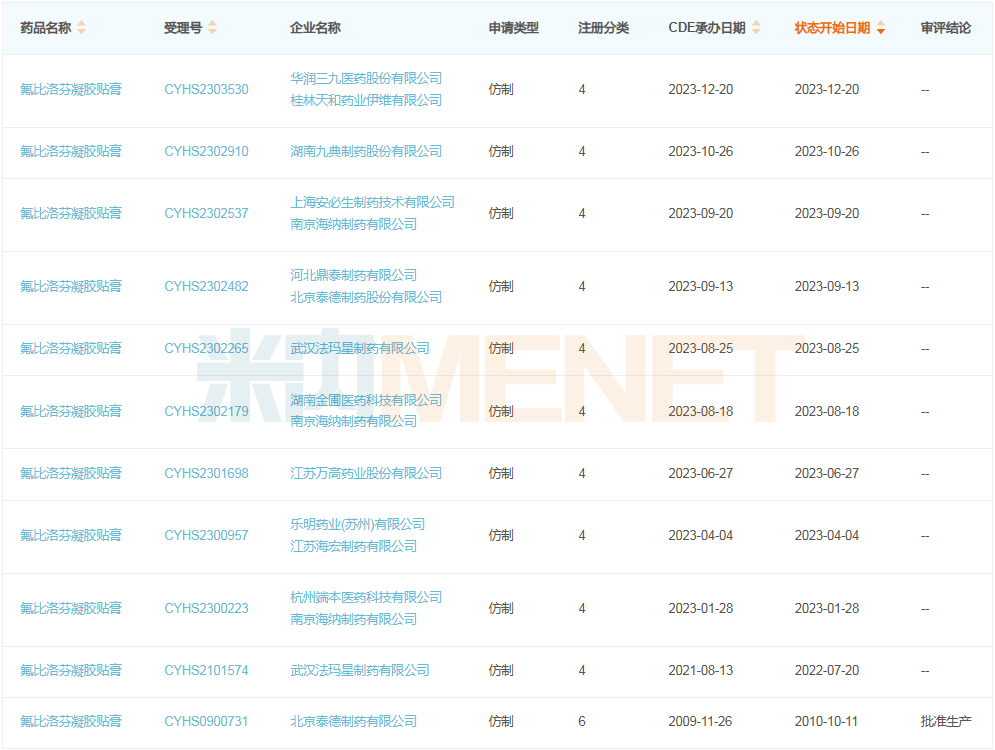This screenshot has width=995, height=750.
Task: Open 氟比洛芬凝胶贴膏 in the CYHS2302910 row
Action: click(71, 152)
